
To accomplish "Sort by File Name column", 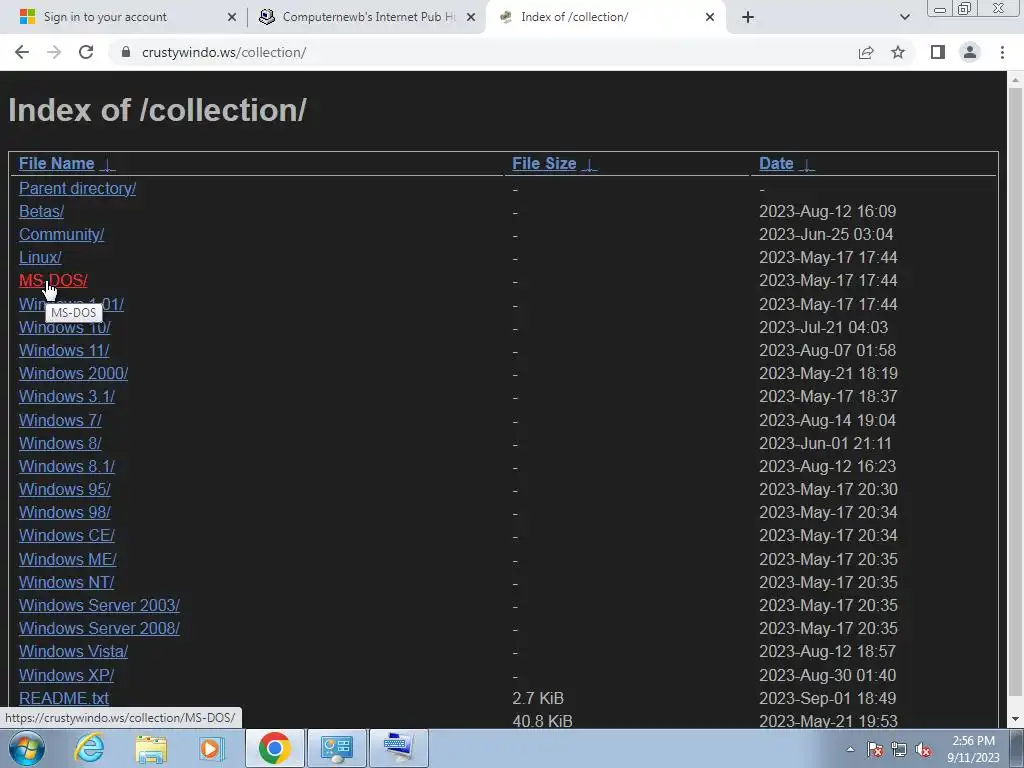I will (x=57, y=163).
